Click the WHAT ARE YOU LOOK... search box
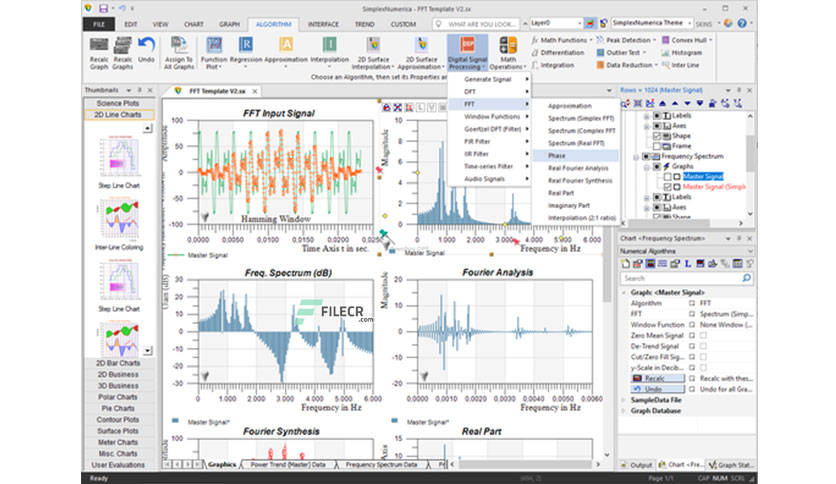This screenshot has height=484, width=836. (475, 24)
